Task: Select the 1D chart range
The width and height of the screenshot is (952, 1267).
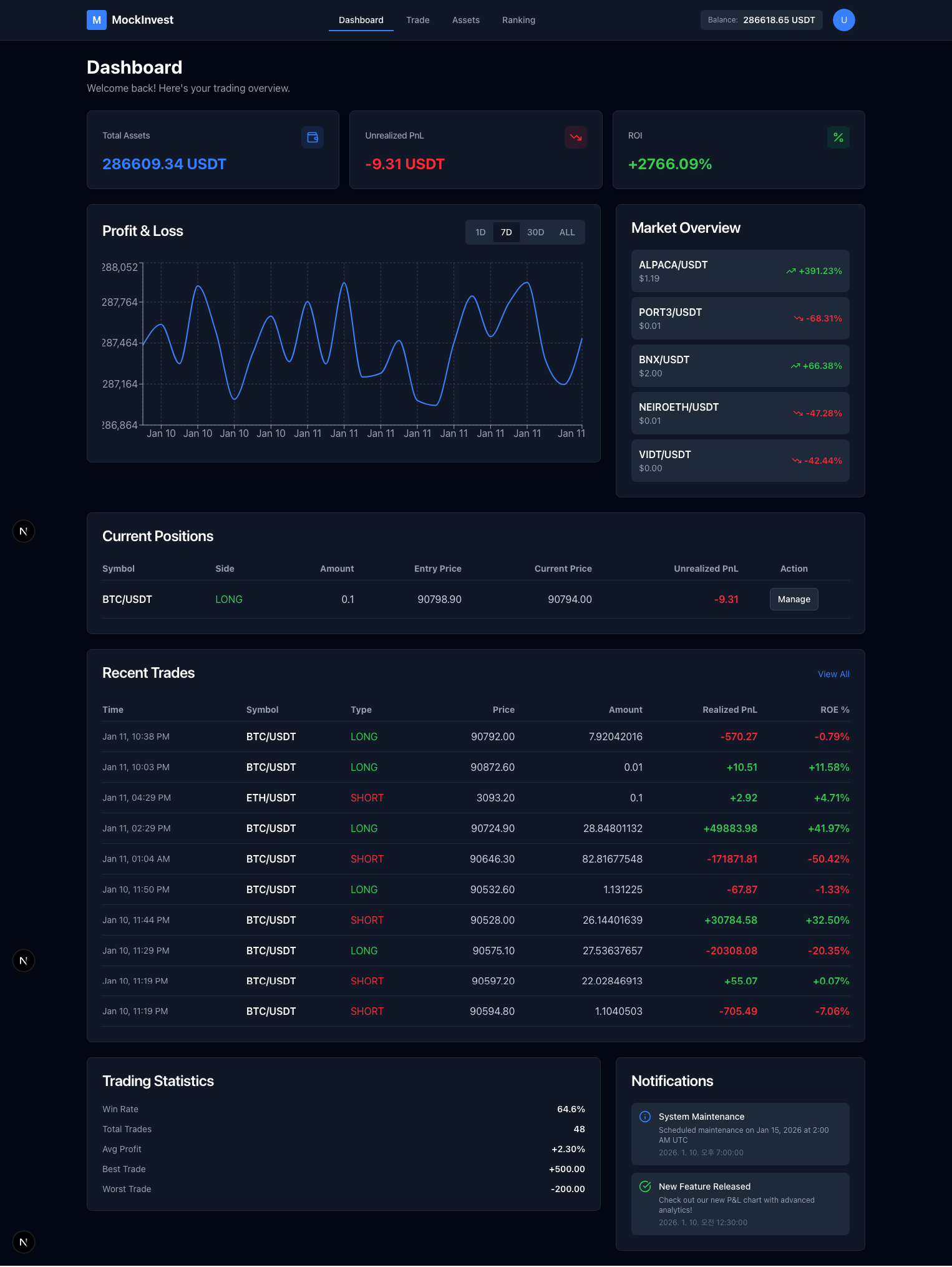Action: pyautogui.click(x=480, y=232)
